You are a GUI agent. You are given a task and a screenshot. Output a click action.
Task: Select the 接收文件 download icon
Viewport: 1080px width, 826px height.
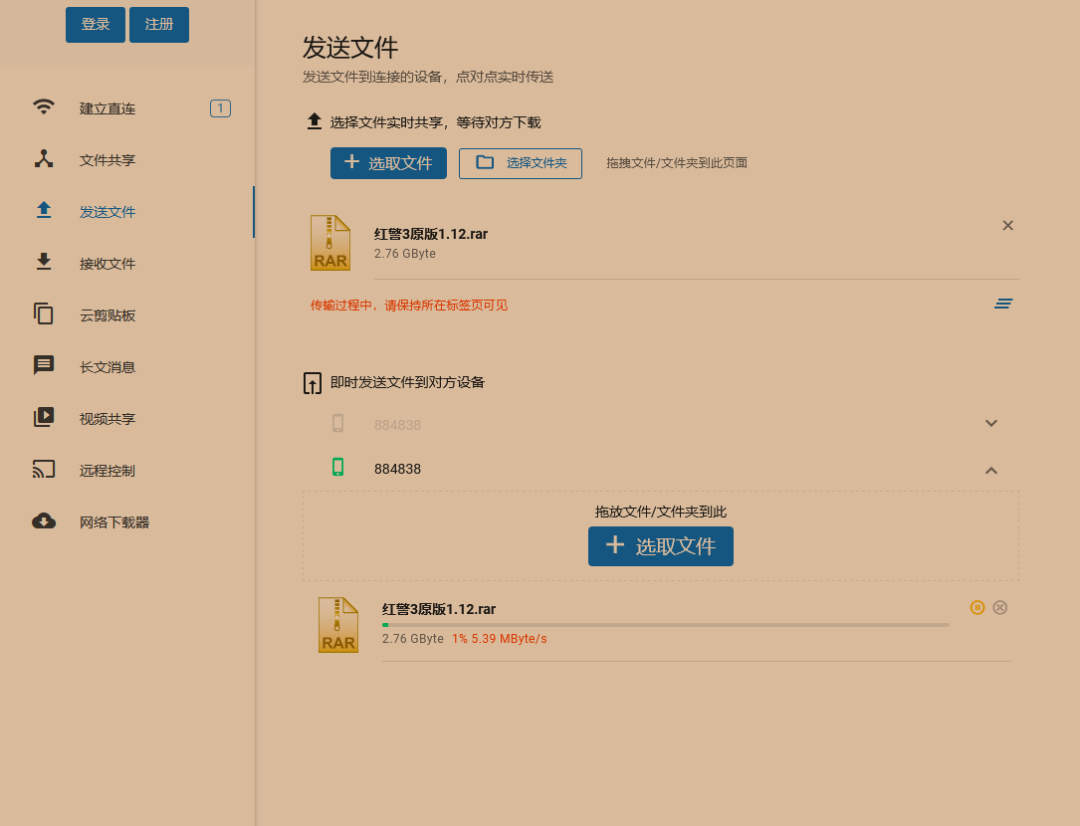[x=44, y=263]
